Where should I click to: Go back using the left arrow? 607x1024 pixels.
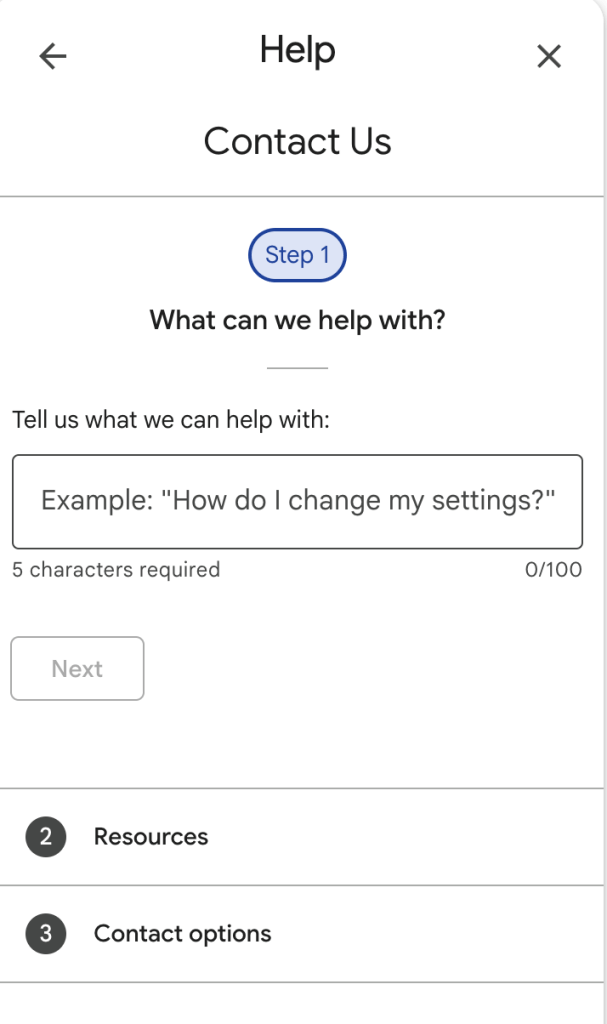tap(52, 57)
